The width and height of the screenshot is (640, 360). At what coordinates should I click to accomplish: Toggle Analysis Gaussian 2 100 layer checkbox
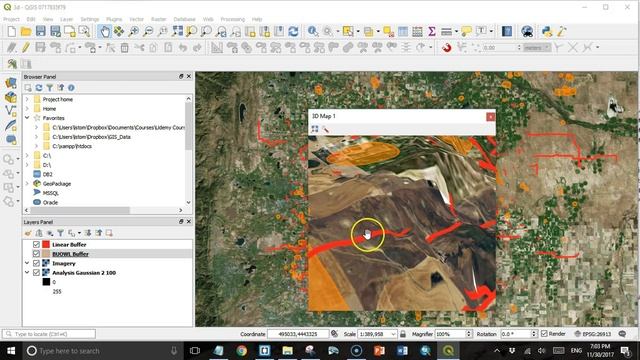(x=36, y=273)
